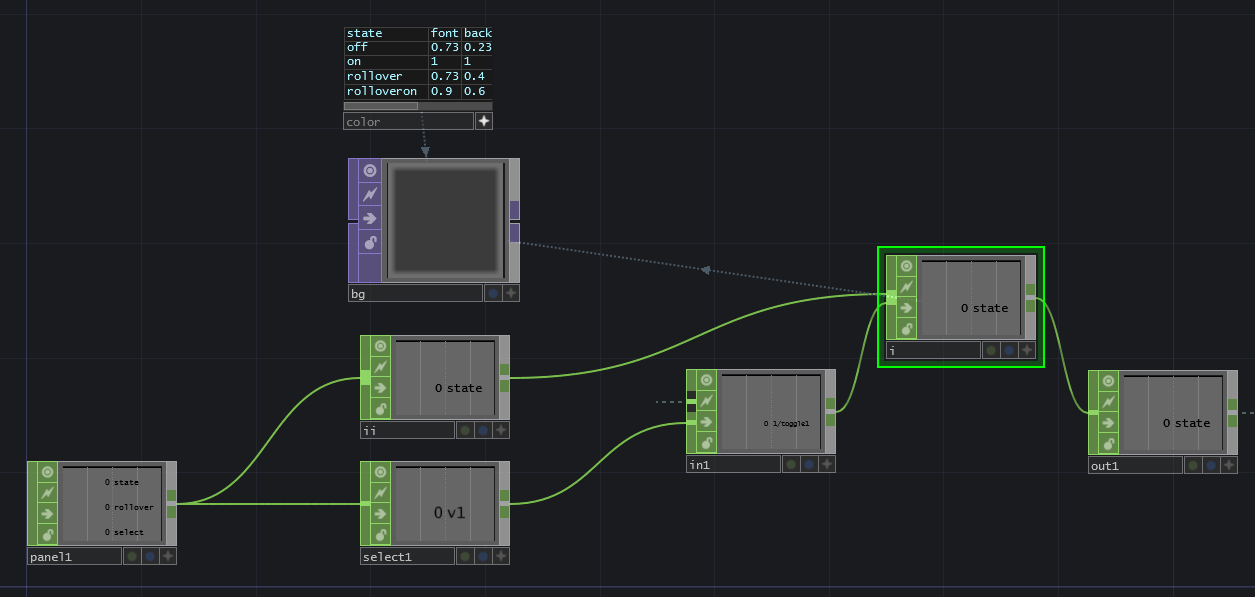Click the bypass arrow flag on select1 node

pyautogui.click(x=380, y=514)
